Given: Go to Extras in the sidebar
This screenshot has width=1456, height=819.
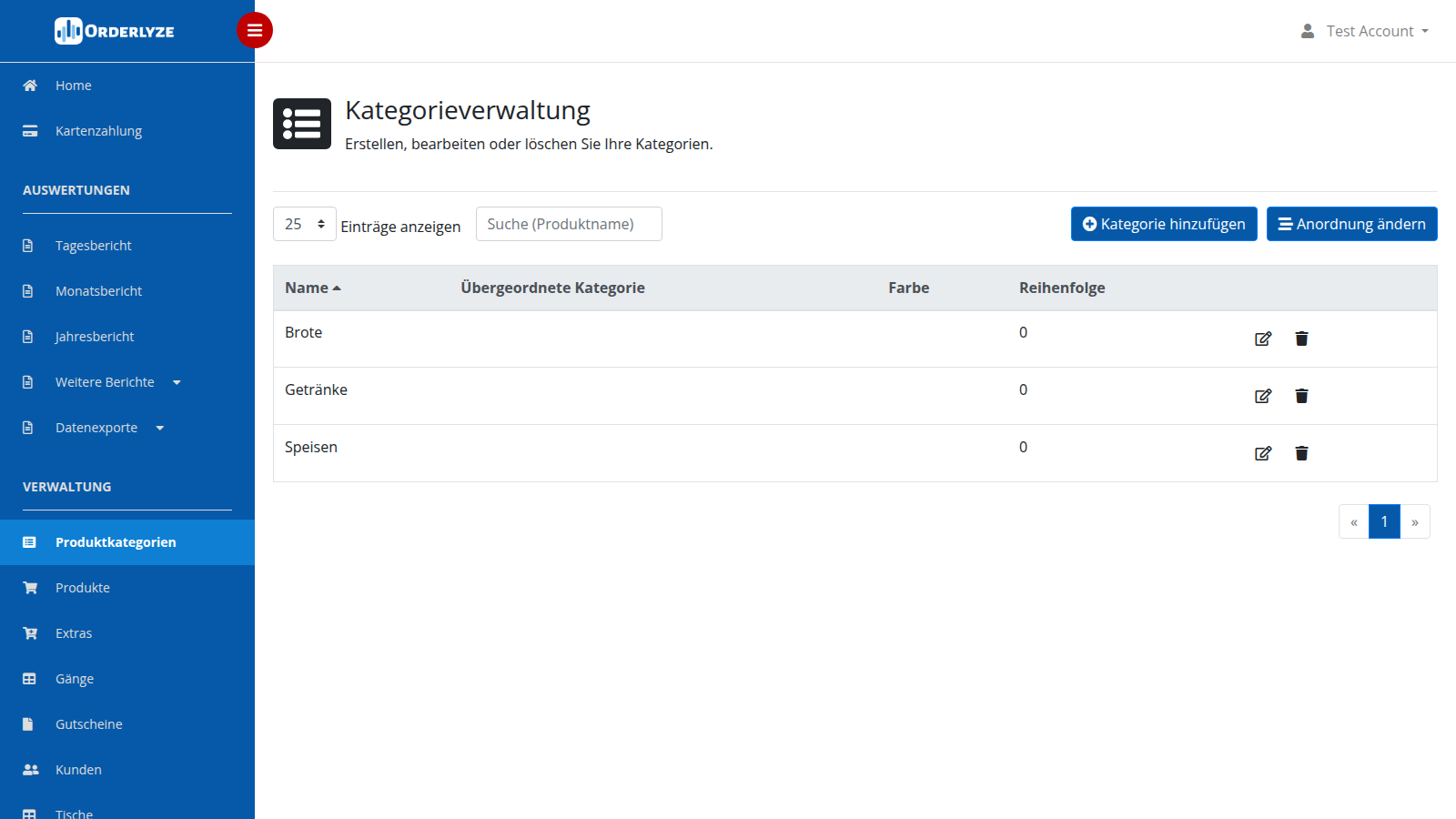Looking at the screenshot, I should tap(127, 633).
